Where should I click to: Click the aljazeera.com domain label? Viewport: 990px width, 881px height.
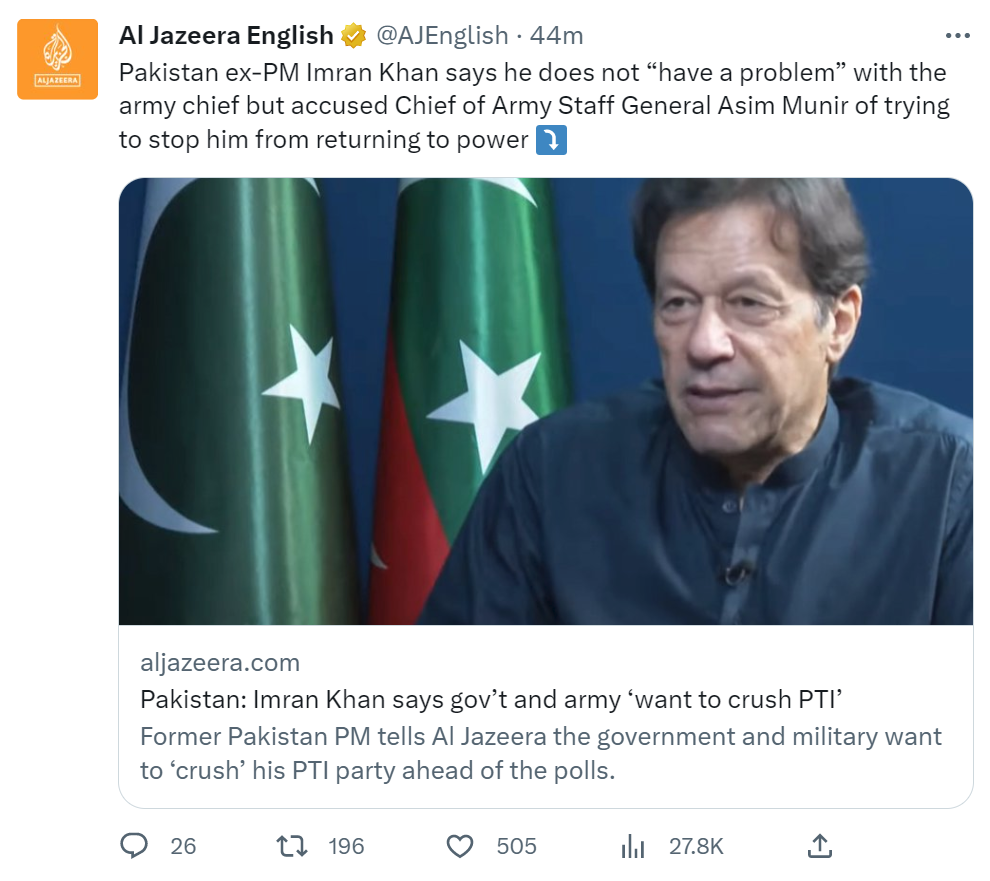click(x=220, y=662)
